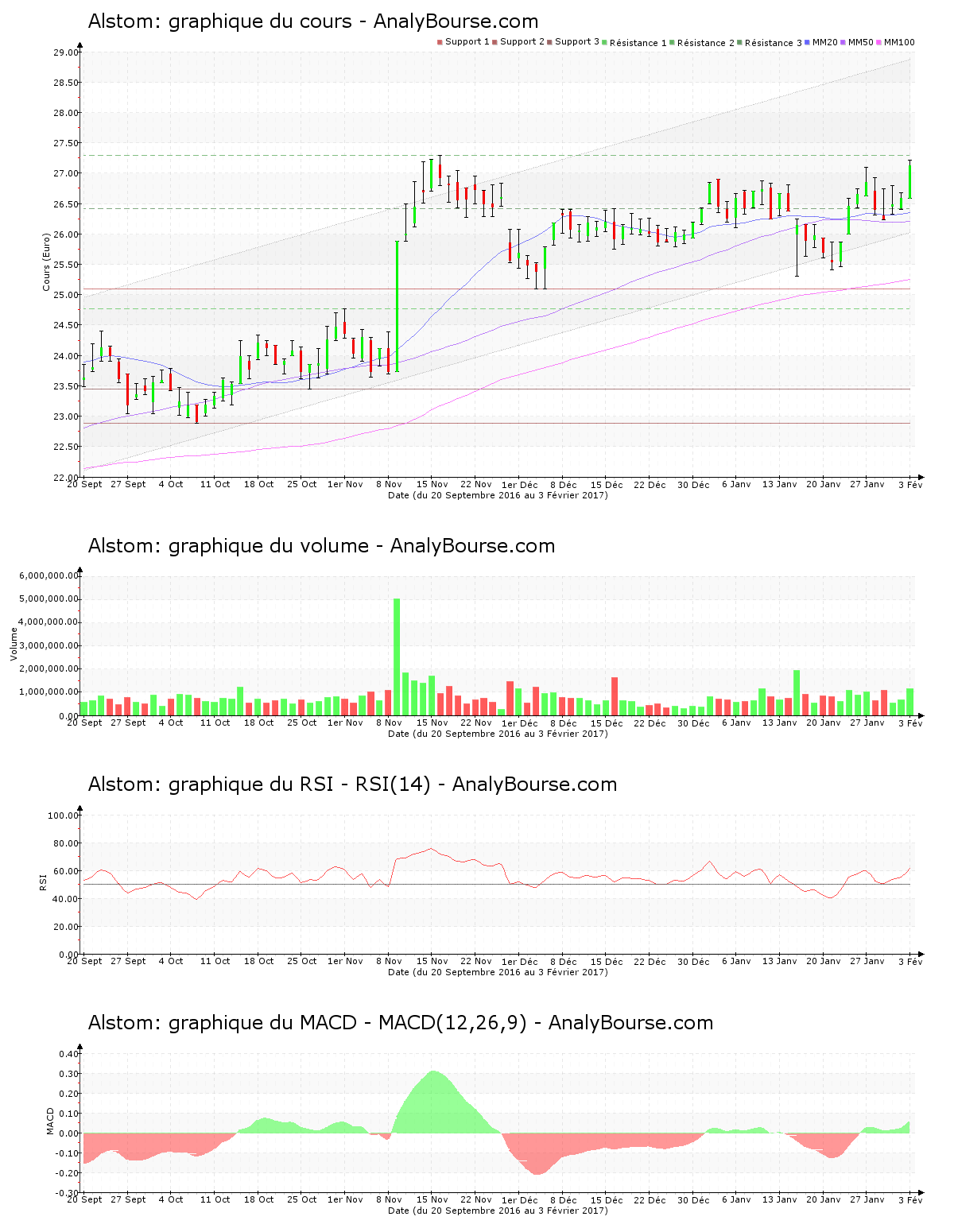The image size is (954, 1232).
Task: Click the 29.00 price axis label
Action: pyautogui.click(x=66, y=52)
